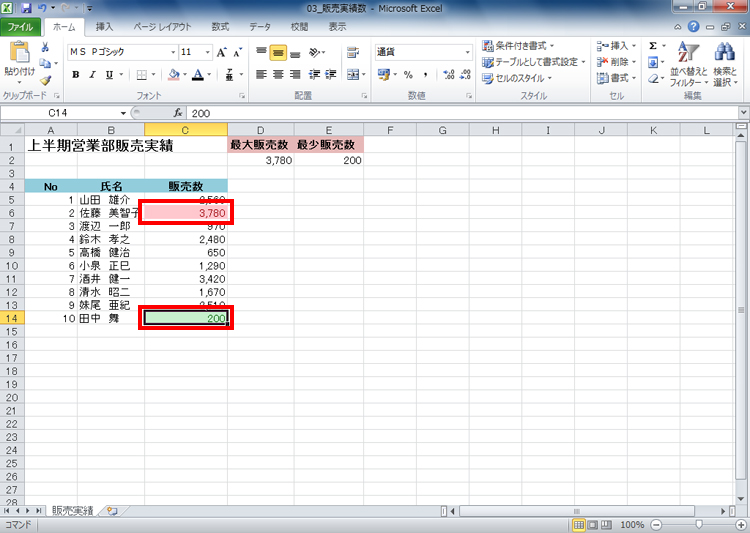Apply percent style
Image resolution: width=750 pixels, height=533 pixels.
[408, 74]
